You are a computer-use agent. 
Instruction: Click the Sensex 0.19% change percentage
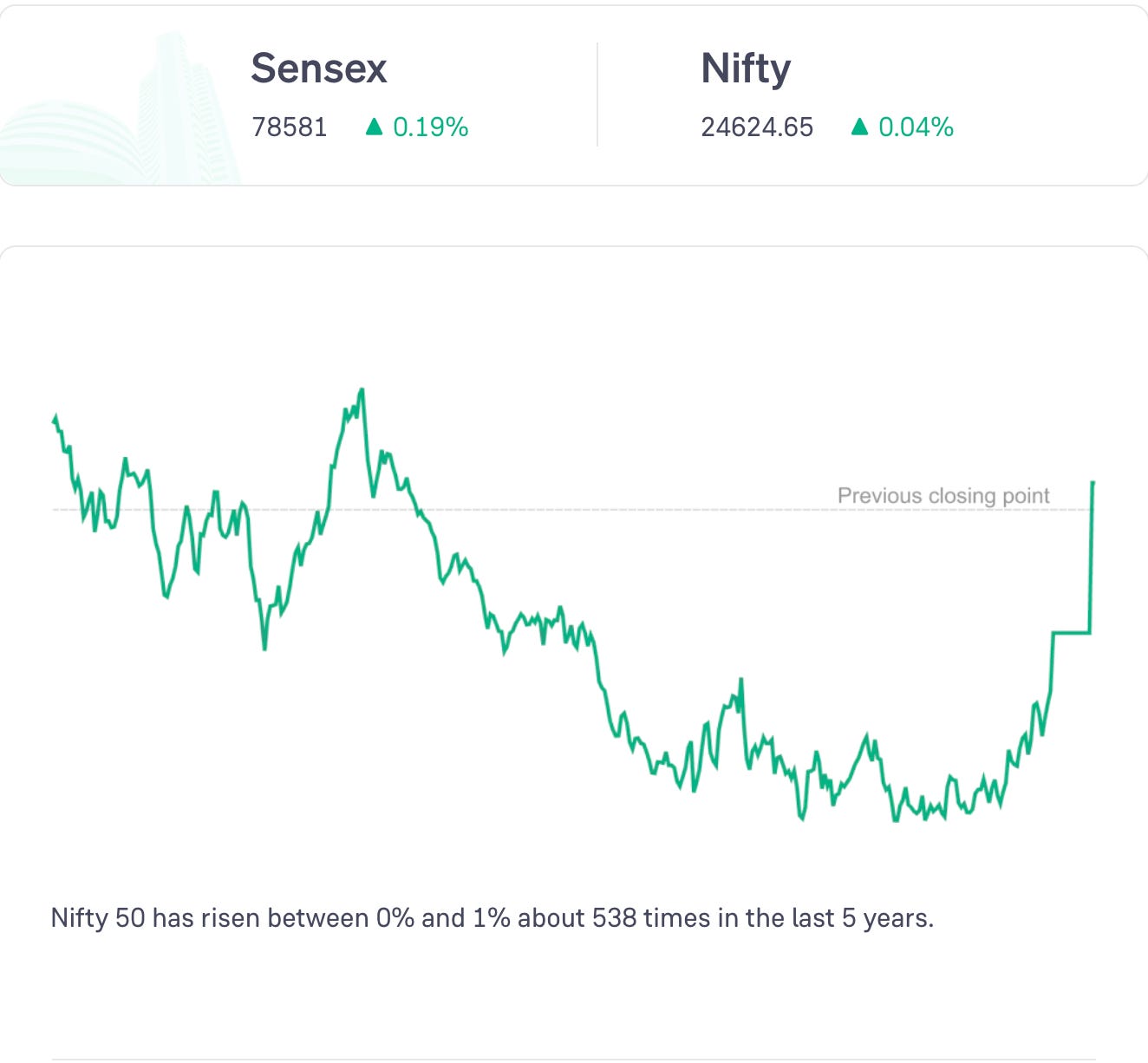click(430, 127)
